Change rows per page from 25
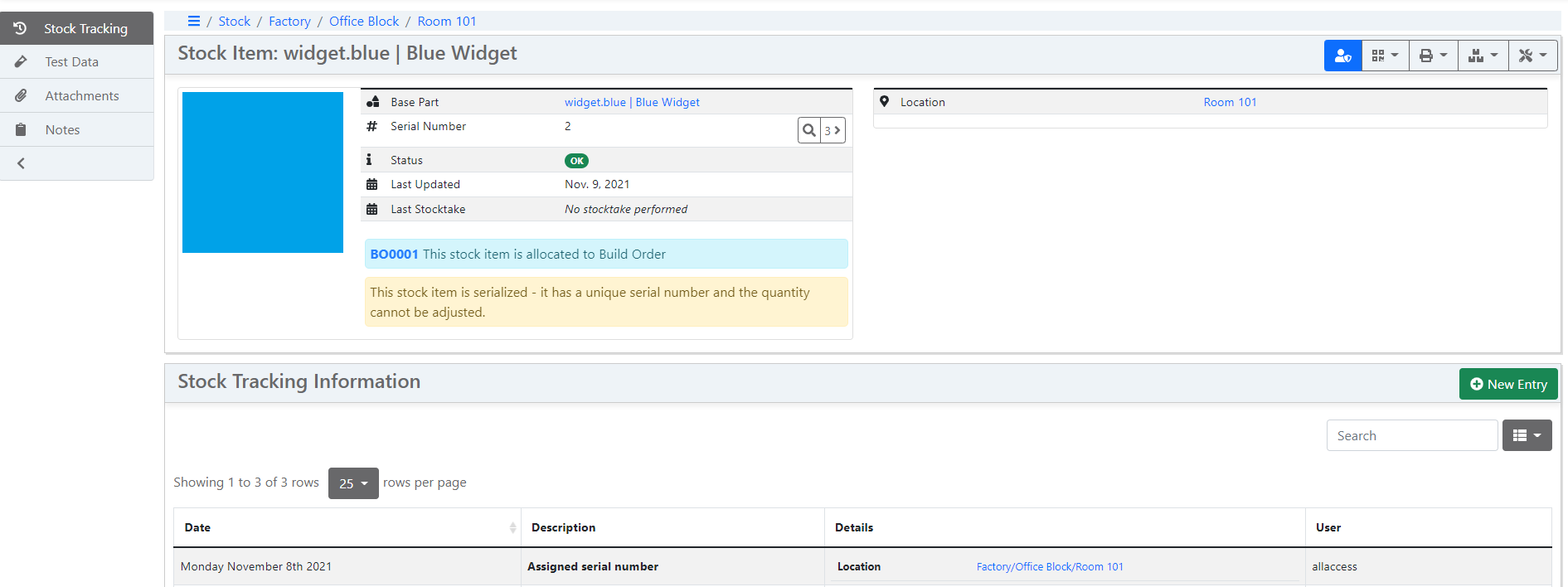The height and width of the screenshot is (587, 1568). [353, 483]
